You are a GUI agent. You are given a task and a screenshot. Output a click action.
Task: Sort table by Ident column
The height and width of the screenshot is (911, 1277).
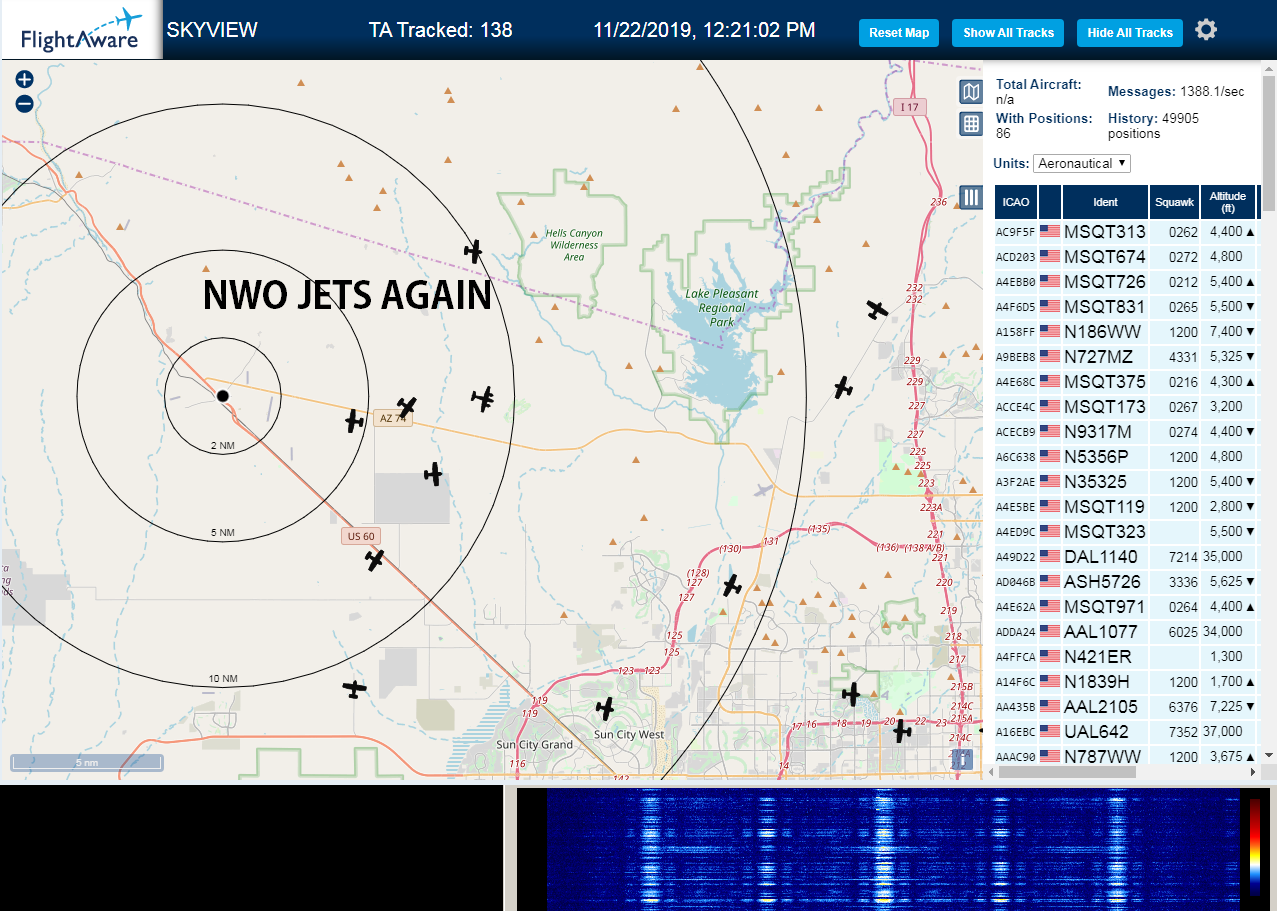(x=1105, y=202)
